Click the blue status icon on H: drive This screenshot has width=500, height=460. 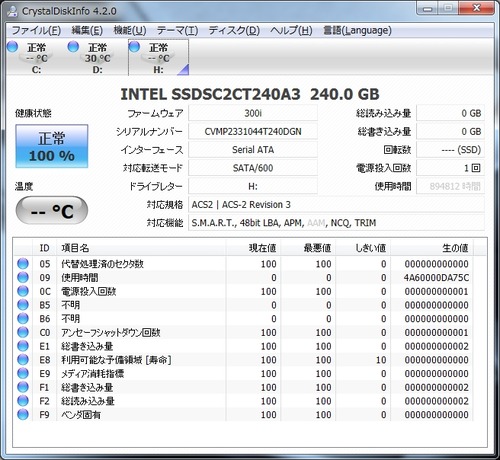point(134,47)
